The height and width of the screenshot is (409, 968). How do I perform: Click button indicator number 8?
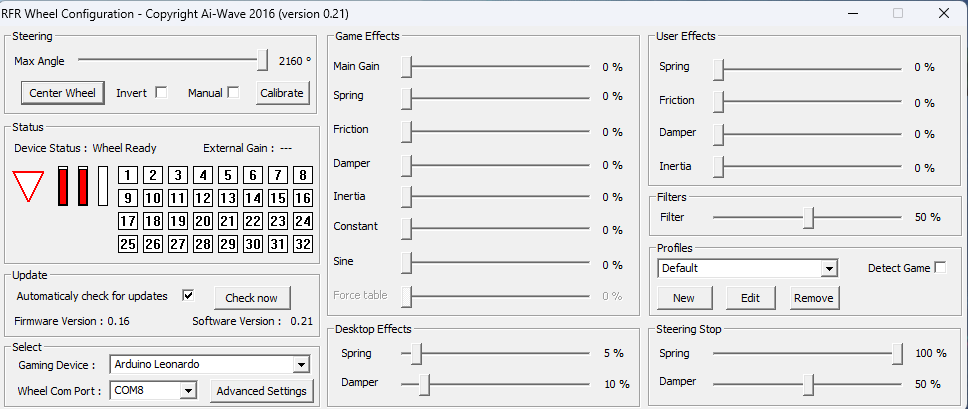click(303, 175)
